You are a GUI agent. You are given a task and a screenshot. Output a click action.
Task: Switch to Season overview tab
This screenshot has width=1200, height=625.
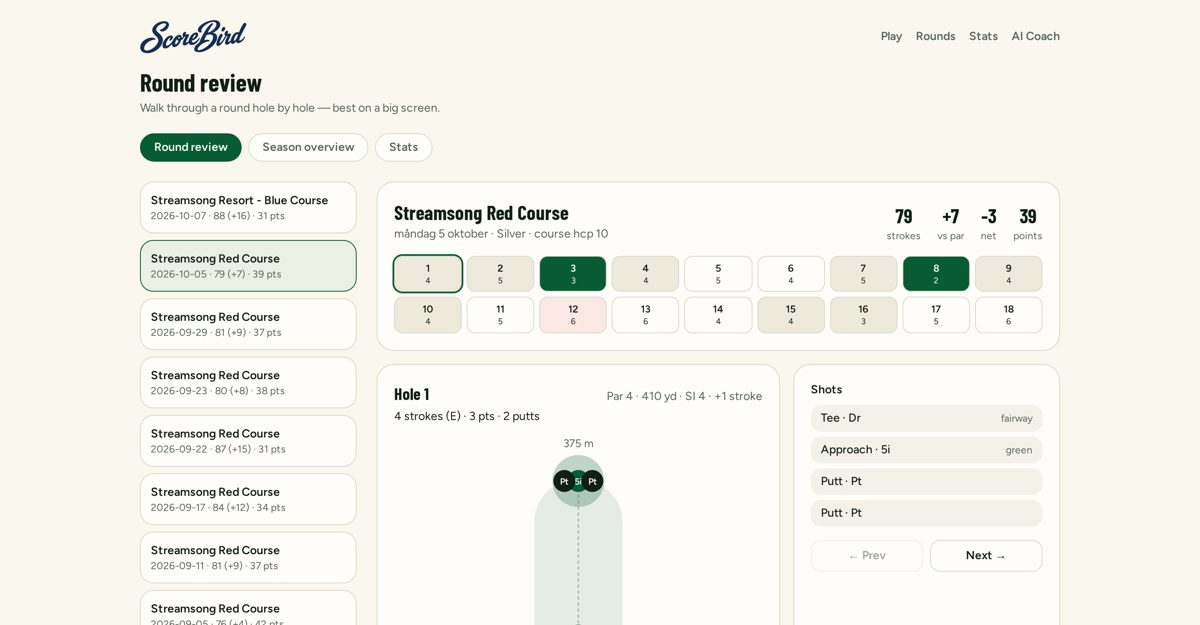pyautogui.click(x=308, y=147)
